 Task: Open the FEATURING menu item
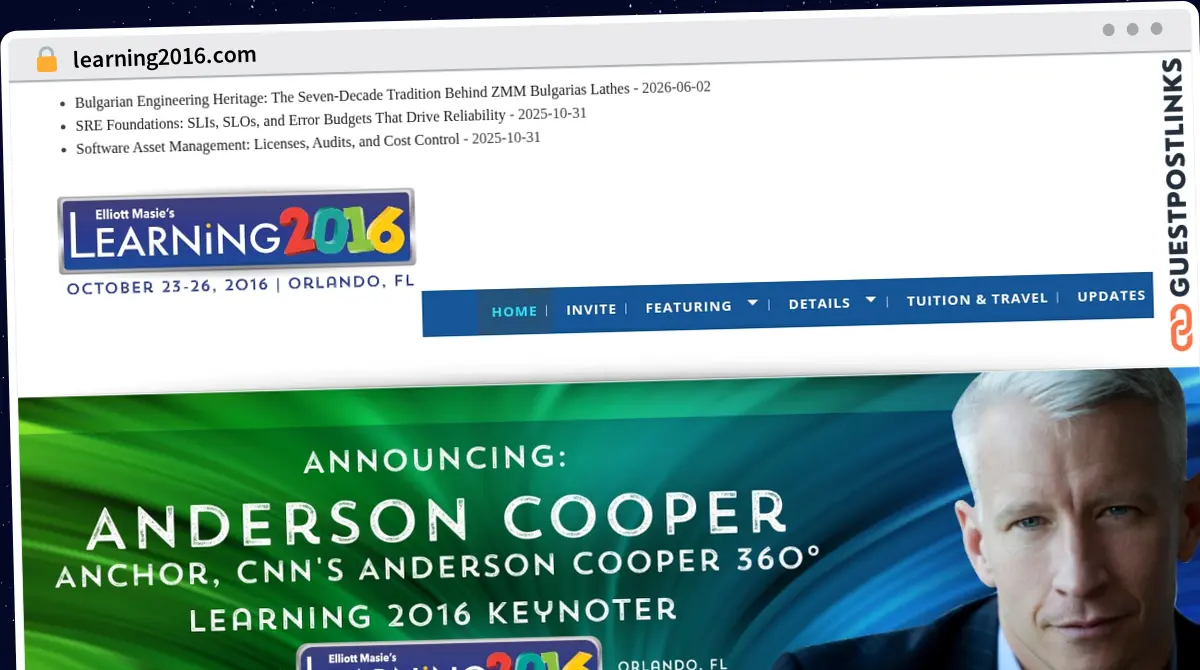tap(688, 306)
